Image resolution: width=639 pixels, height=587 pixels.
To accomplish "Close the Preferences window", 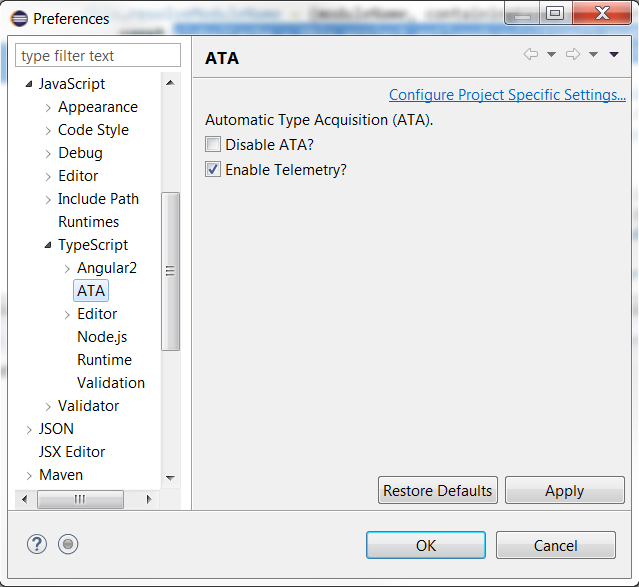I will point(602,13).
